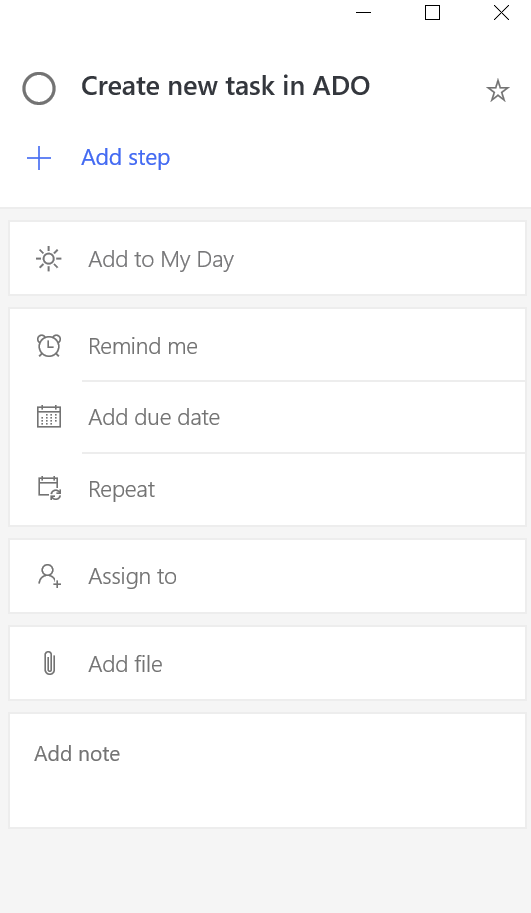
Task: Mark 'Create new task in ADO' as complete
Action: click(39, 89)
